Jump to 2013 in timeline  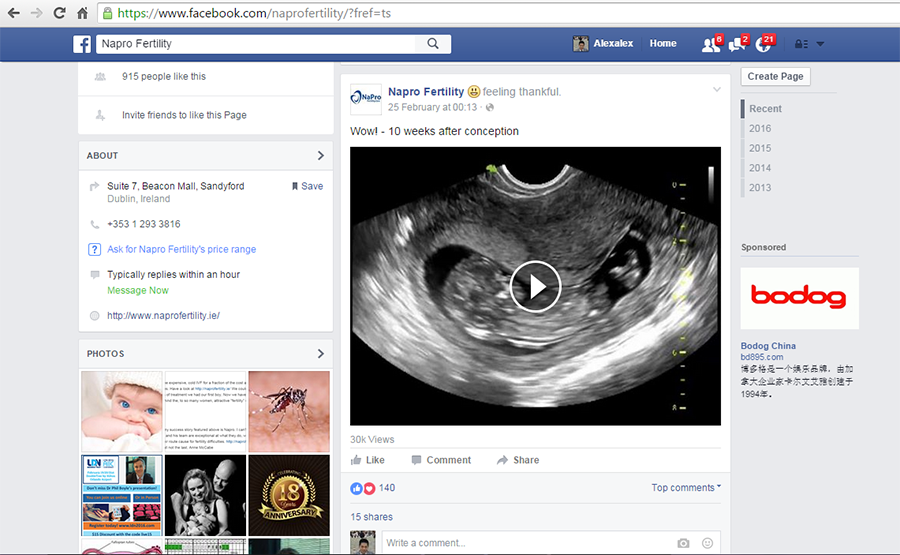coord(760,188)
